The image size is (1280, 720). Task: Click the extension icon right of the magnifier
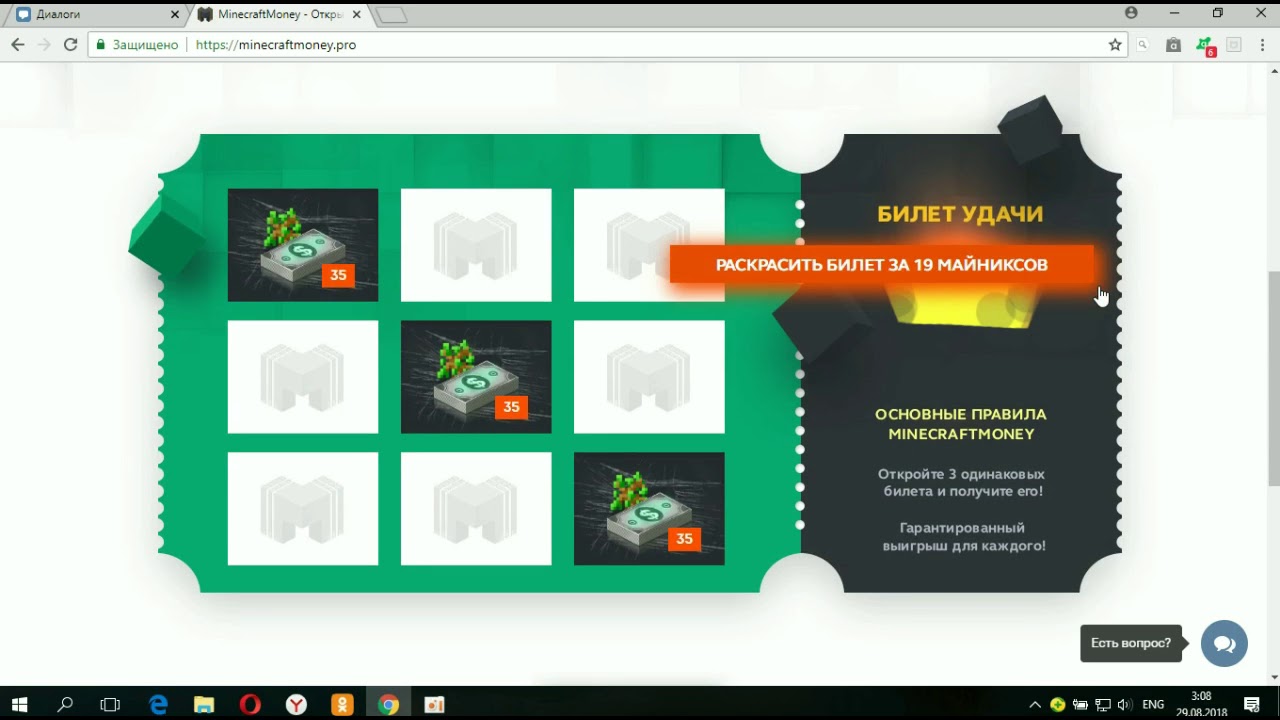coord(1174,45)
